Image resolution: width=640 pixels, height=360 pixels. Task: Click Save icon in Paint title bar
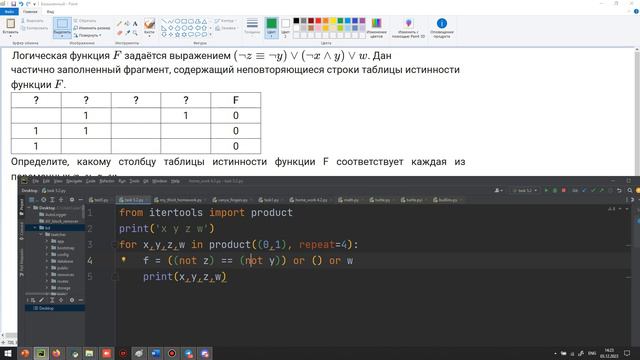[x=13, y=4]
